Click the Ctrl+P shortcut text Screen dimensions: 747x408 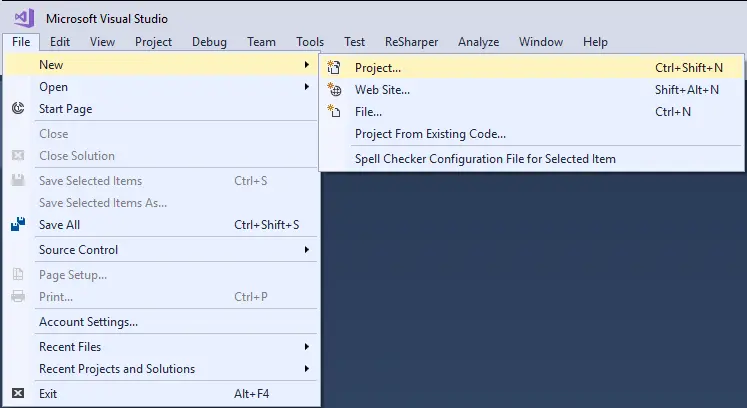click(x=251, y=296)
